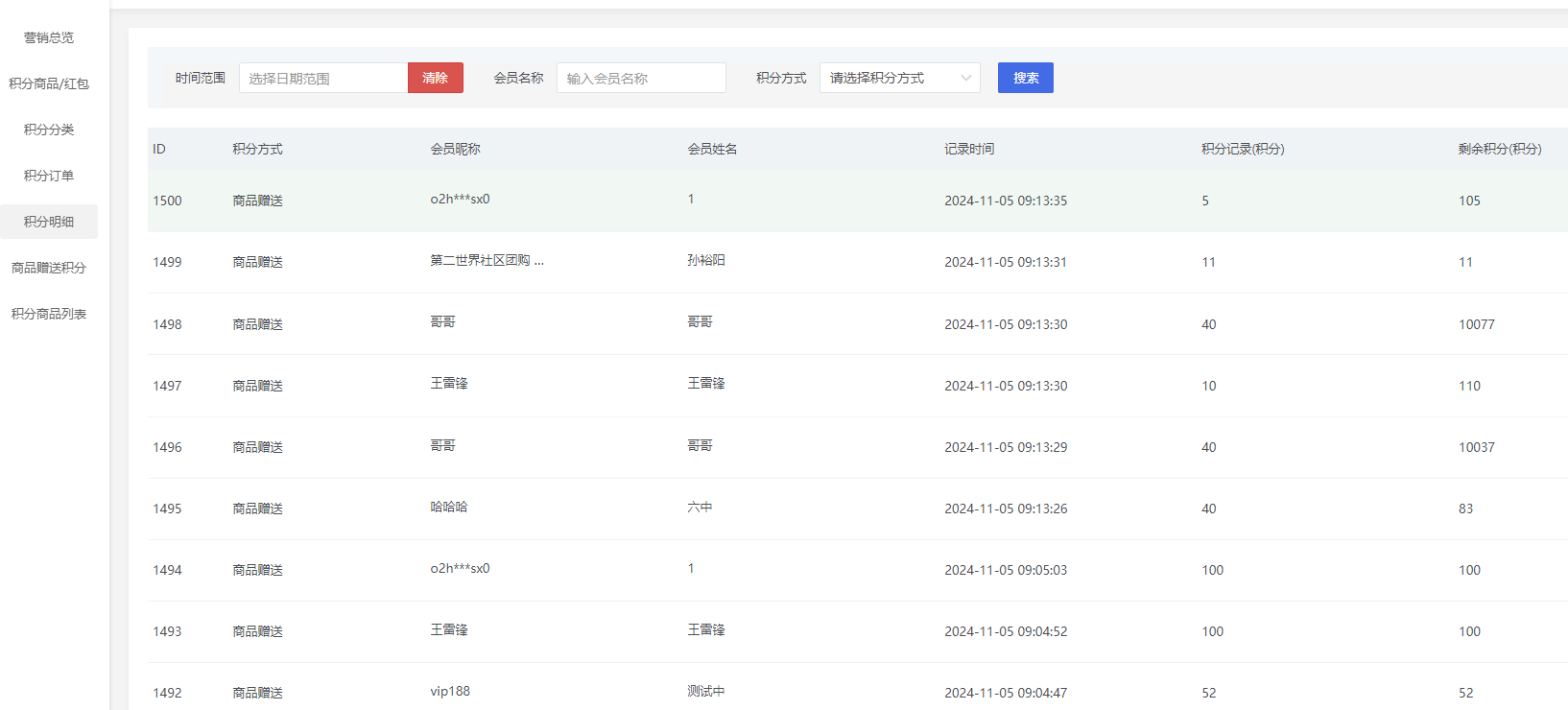Screen dimensions: 1568x710
Task: Click member name 孙裕阳 link
Action: pyautogui.click(x=706, y=260)
